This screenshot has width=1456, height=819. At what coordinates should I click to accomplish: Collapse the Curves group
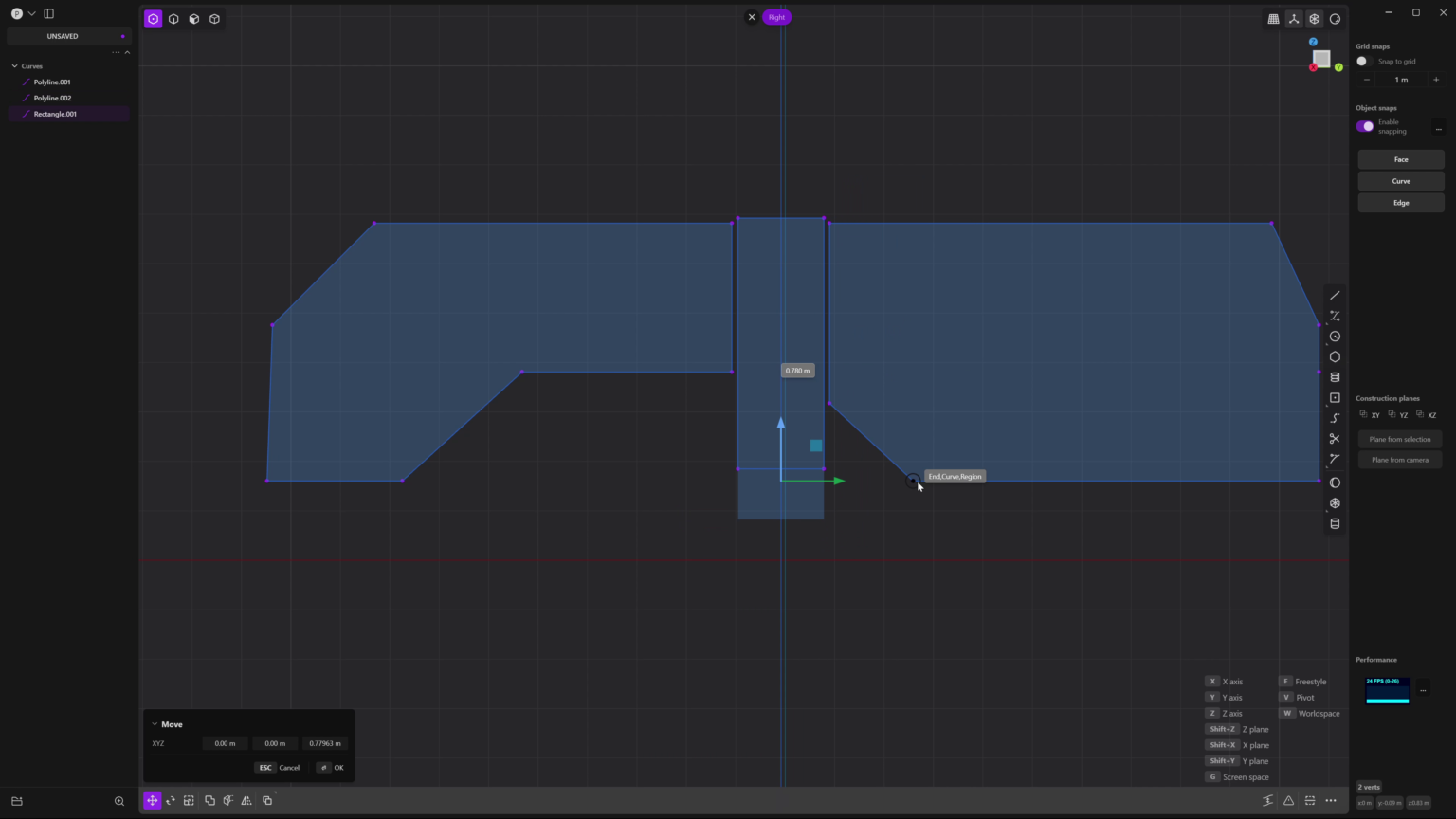[15, 66]
